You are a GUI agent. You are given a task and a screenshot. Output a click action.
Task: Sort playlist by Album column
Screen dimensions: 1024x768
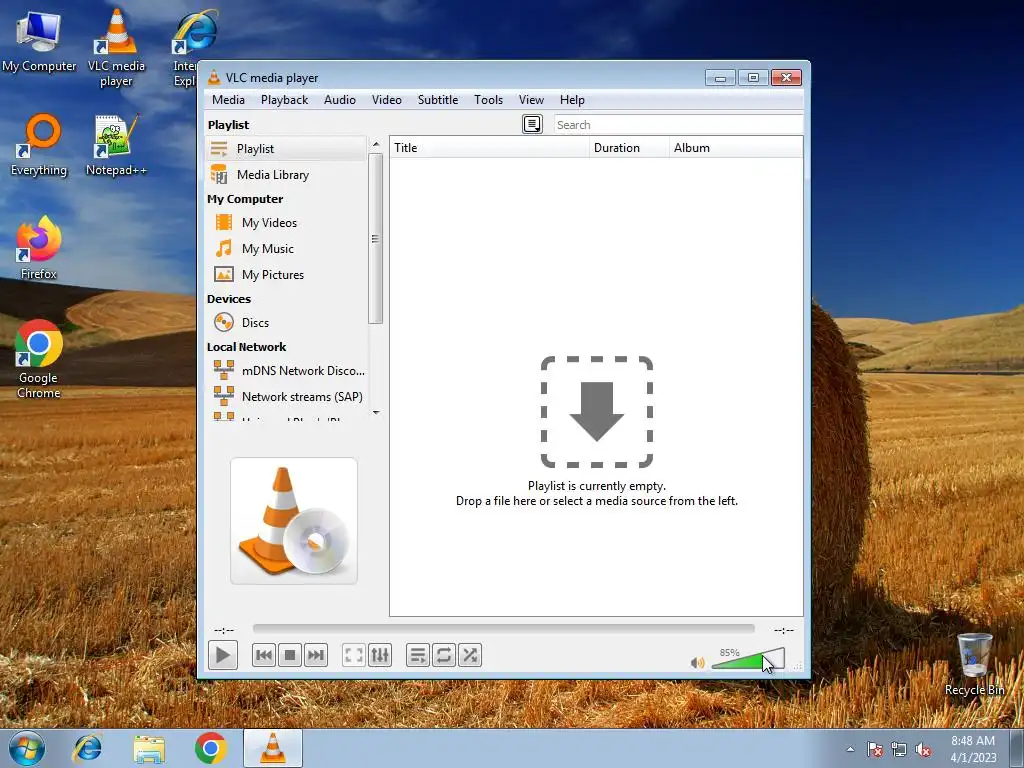735,148
